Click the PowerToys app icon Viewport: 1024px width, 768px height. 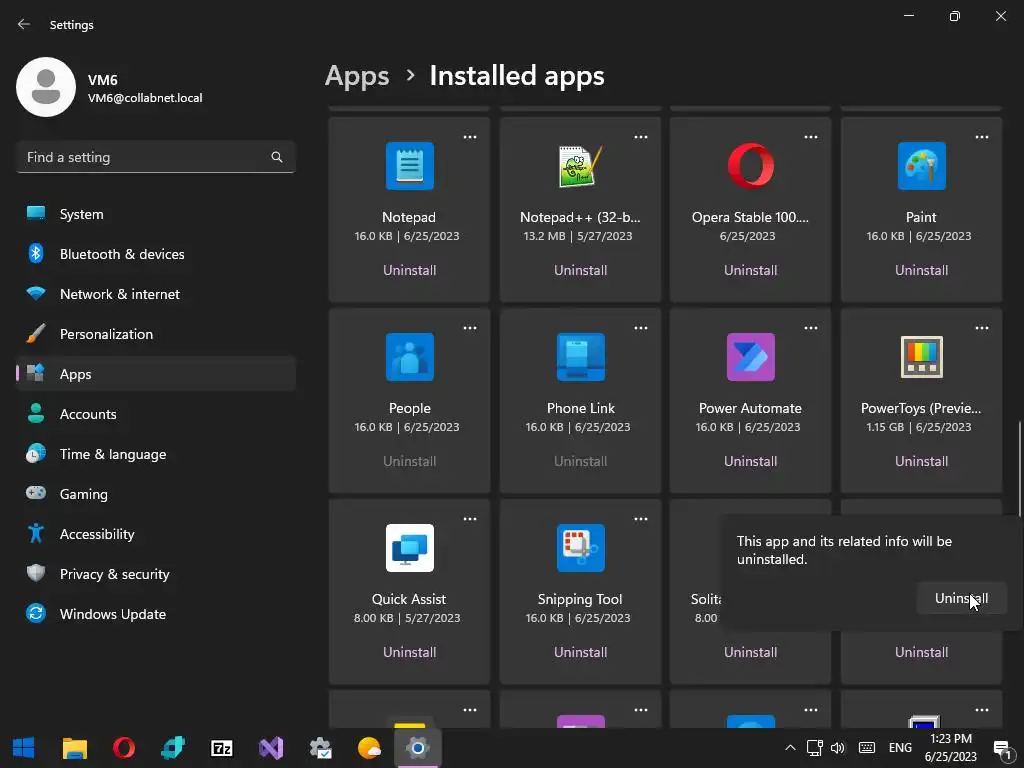click(921, 357)
